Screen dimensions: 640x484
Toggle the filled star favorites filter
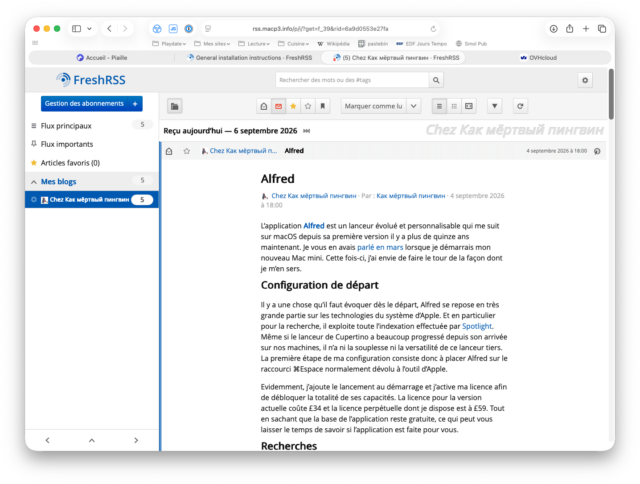click(293, 107)
